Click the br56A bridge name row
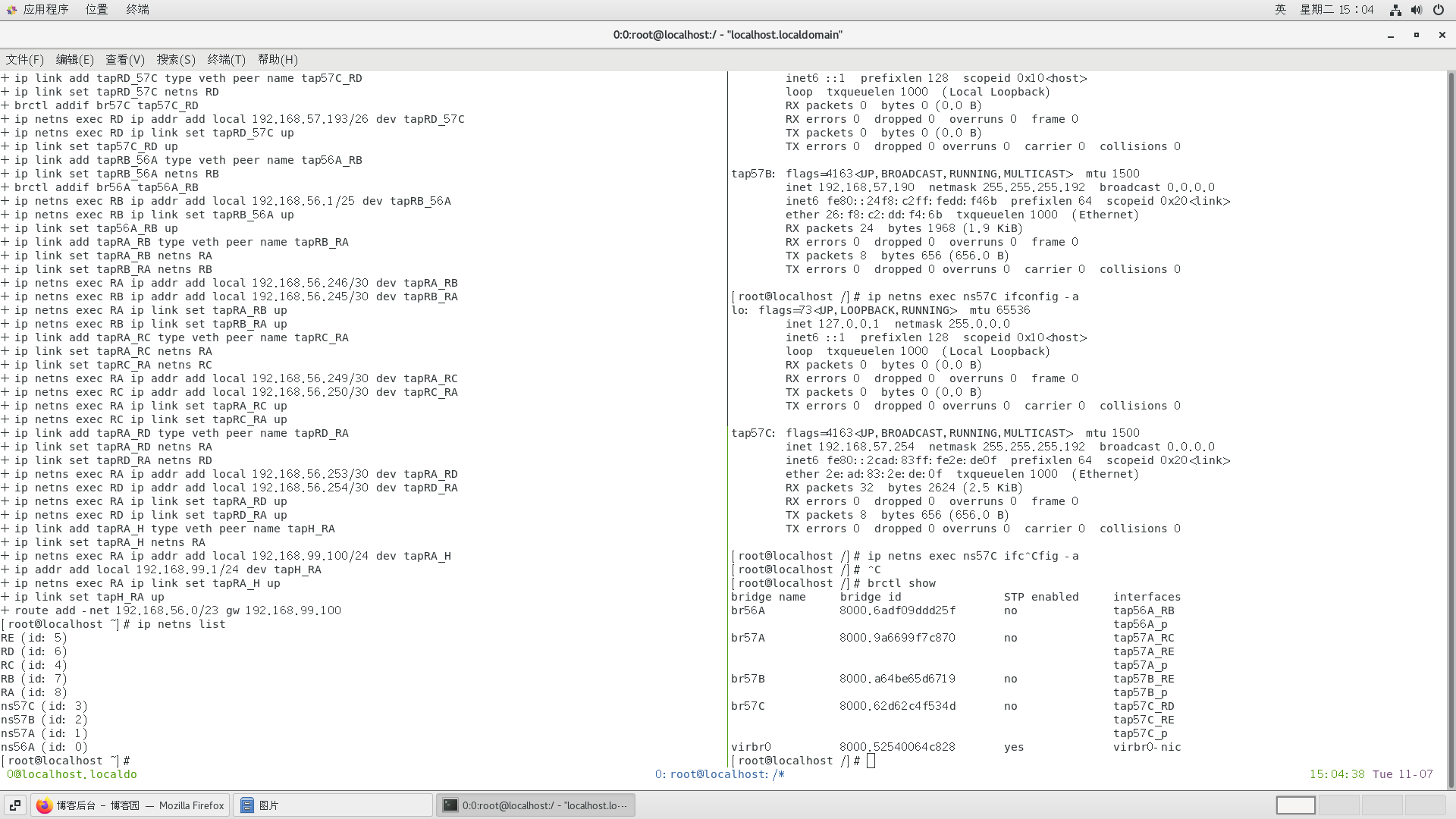Viewport: 1456px width, 819px height. coord(748,610)
